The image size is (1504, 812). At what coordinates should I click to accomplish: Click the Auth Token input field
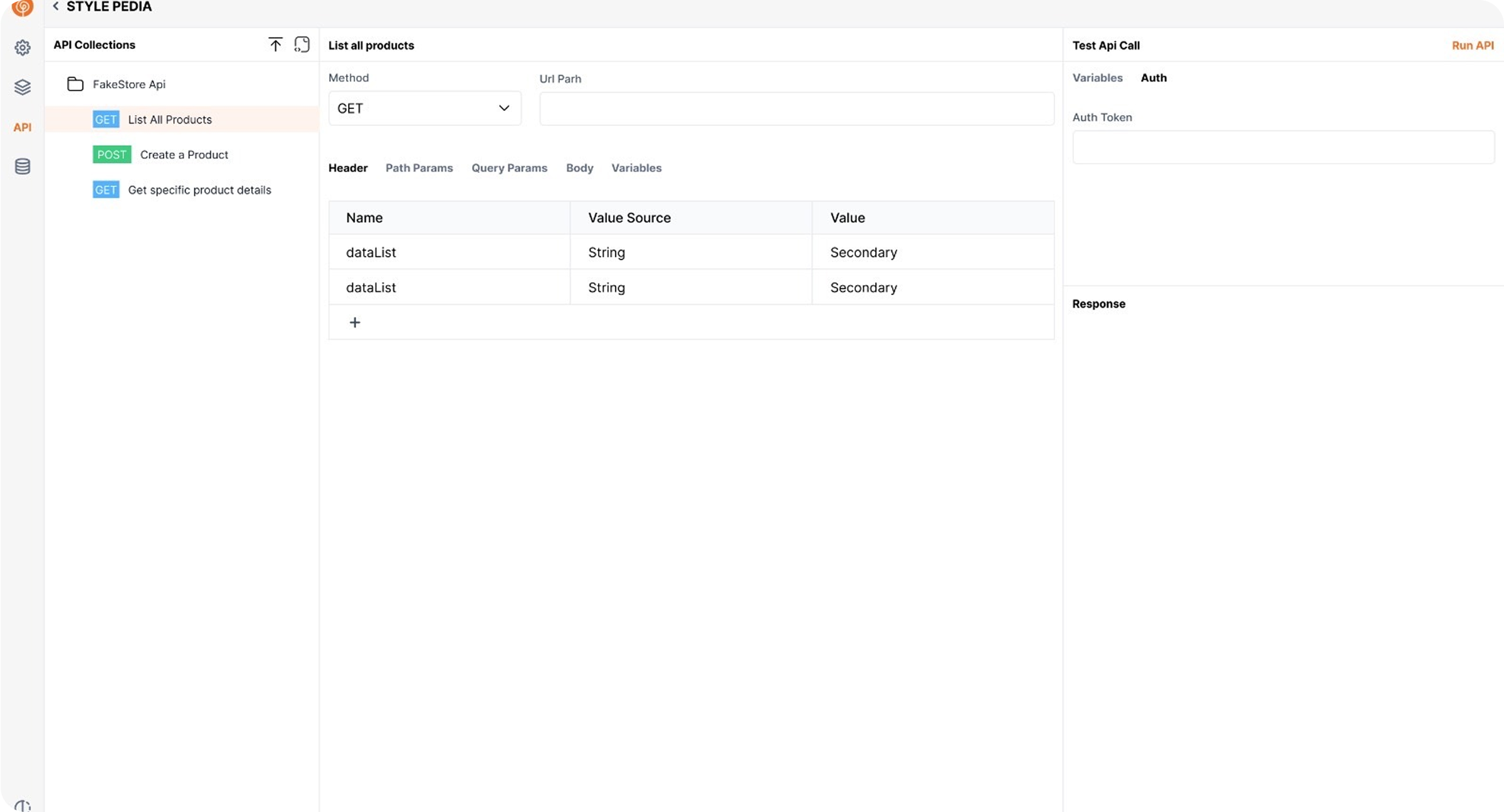point(1283,147)
